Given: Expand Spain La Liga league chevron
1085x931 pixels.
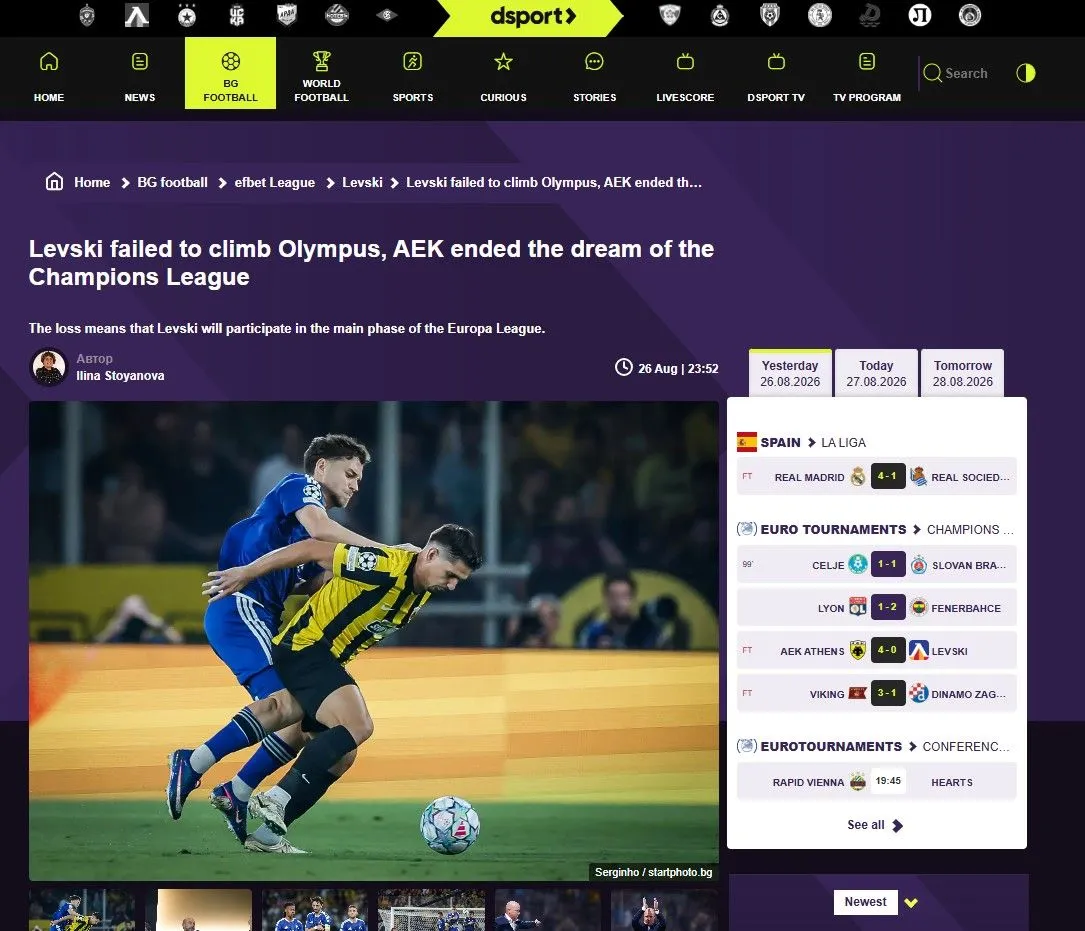Looking at the screenshot, I should (812, 442).
